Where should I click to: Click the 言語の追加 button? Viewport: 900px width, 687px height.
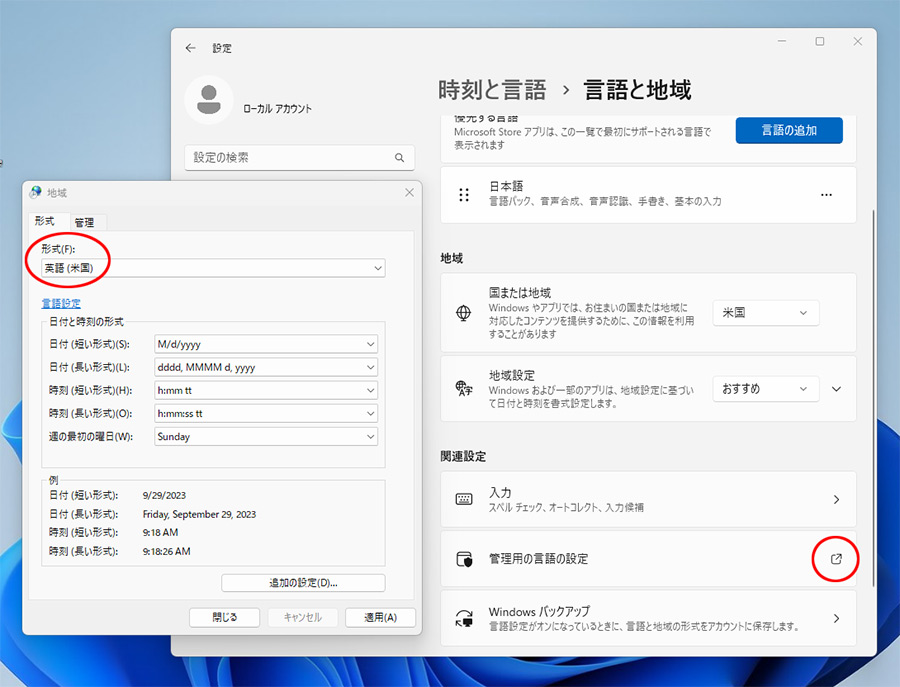click(789, 130)
